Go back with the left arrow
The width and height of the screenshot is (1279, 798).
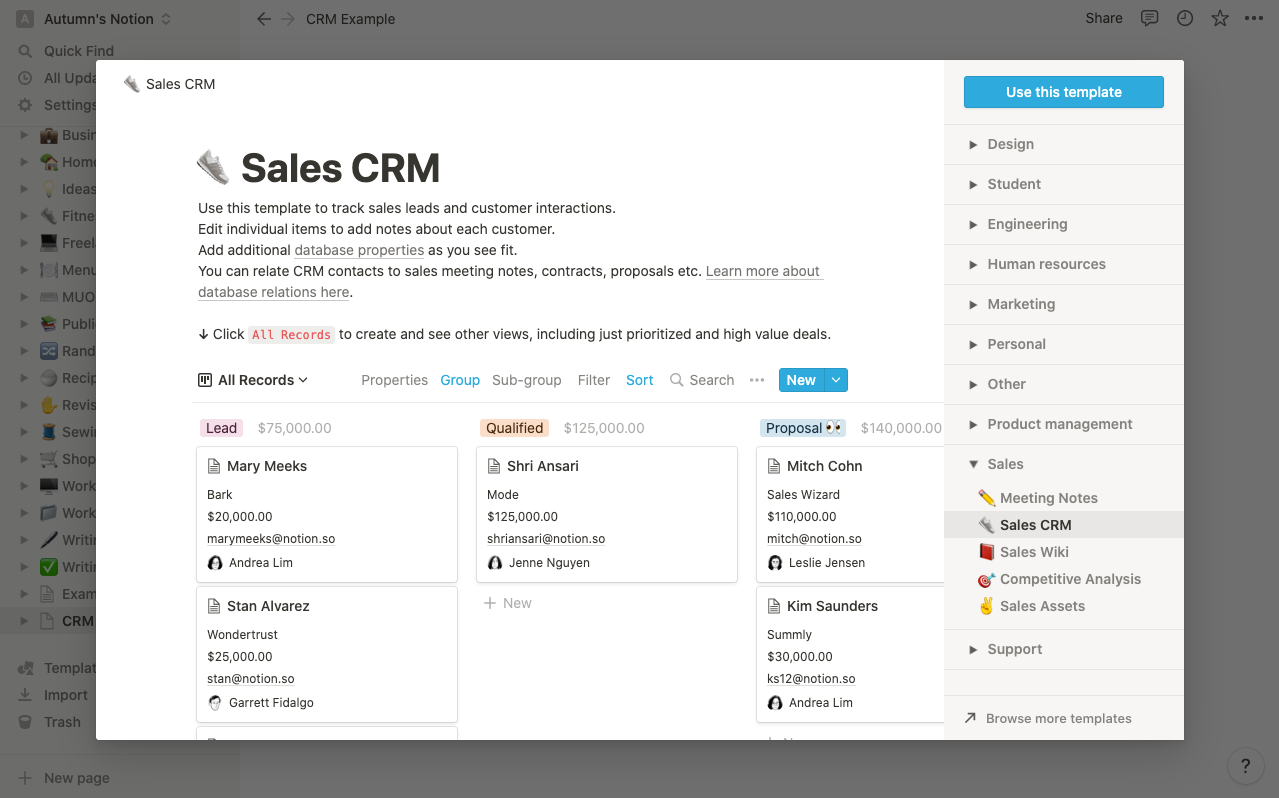(x=264, y=19)
